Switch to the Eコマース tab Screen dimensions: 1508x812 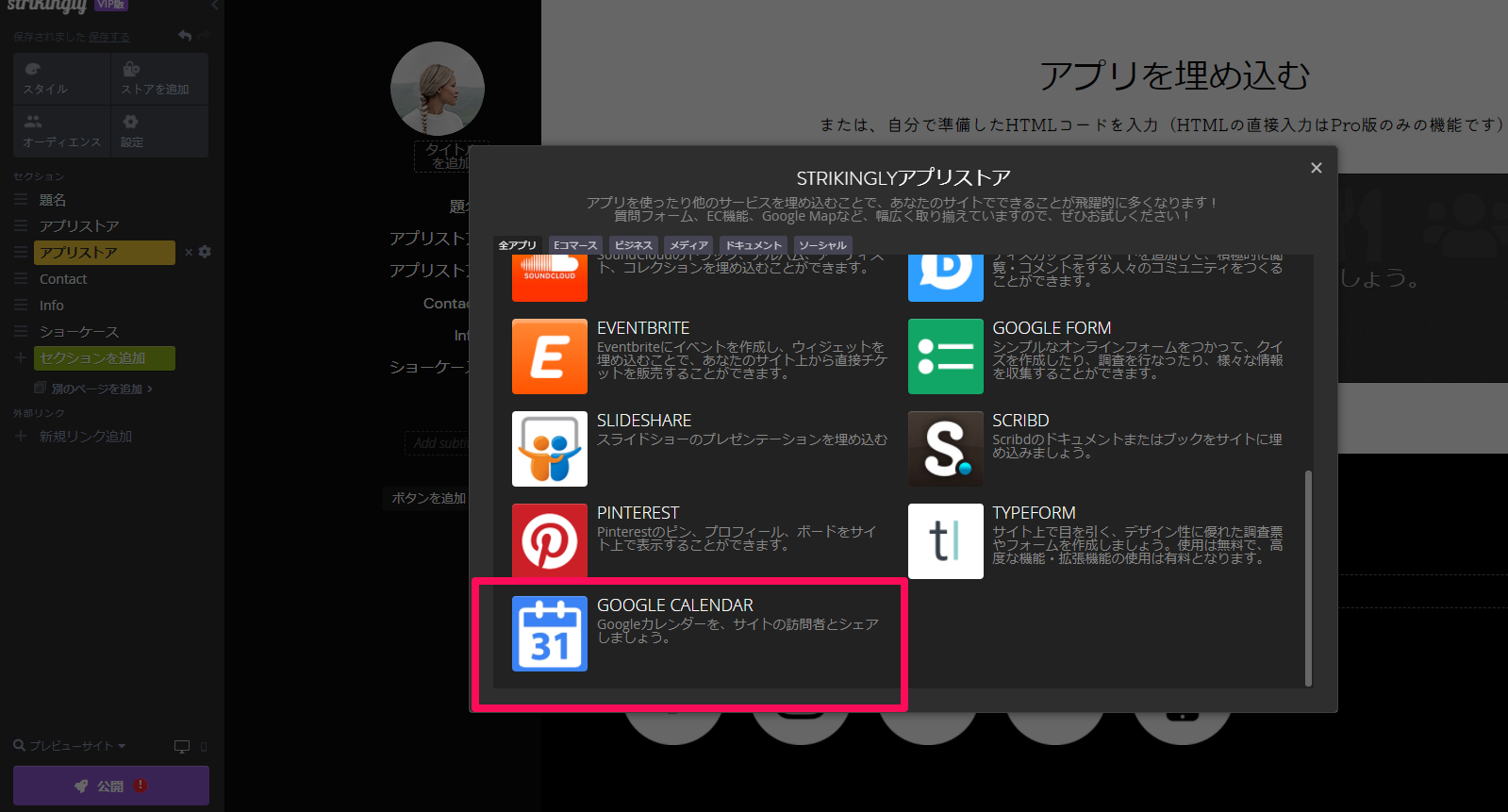pos(575,245)
